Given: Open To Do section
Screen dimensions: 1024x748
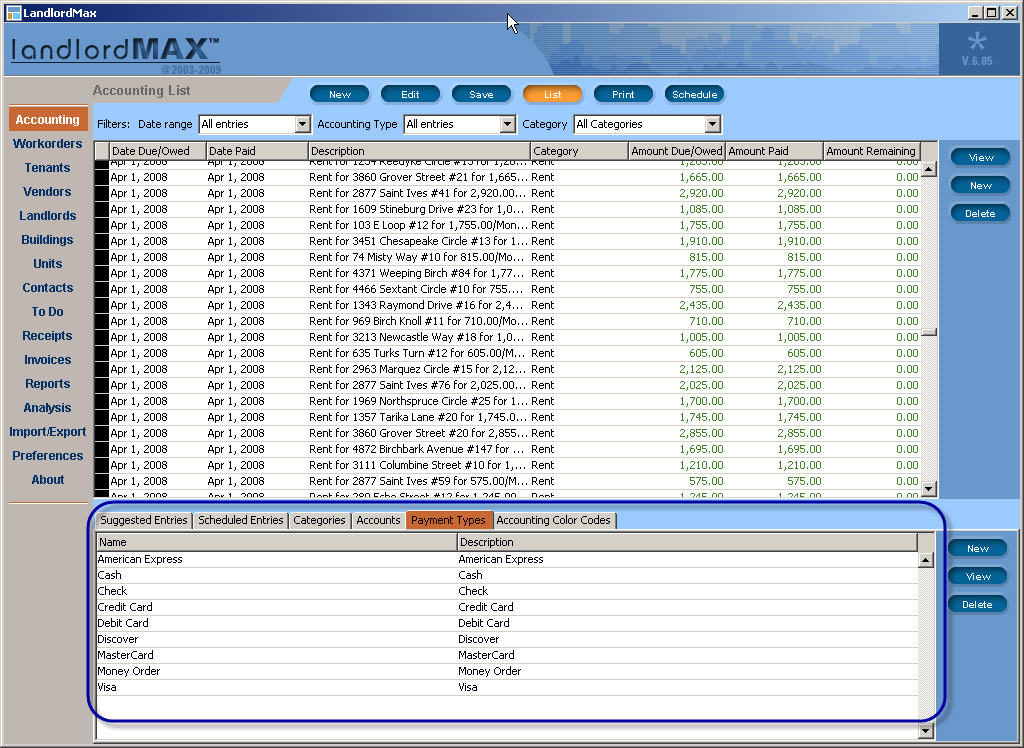Looking at the screenshot, I should pyautogui.click(x=48, y=312).
